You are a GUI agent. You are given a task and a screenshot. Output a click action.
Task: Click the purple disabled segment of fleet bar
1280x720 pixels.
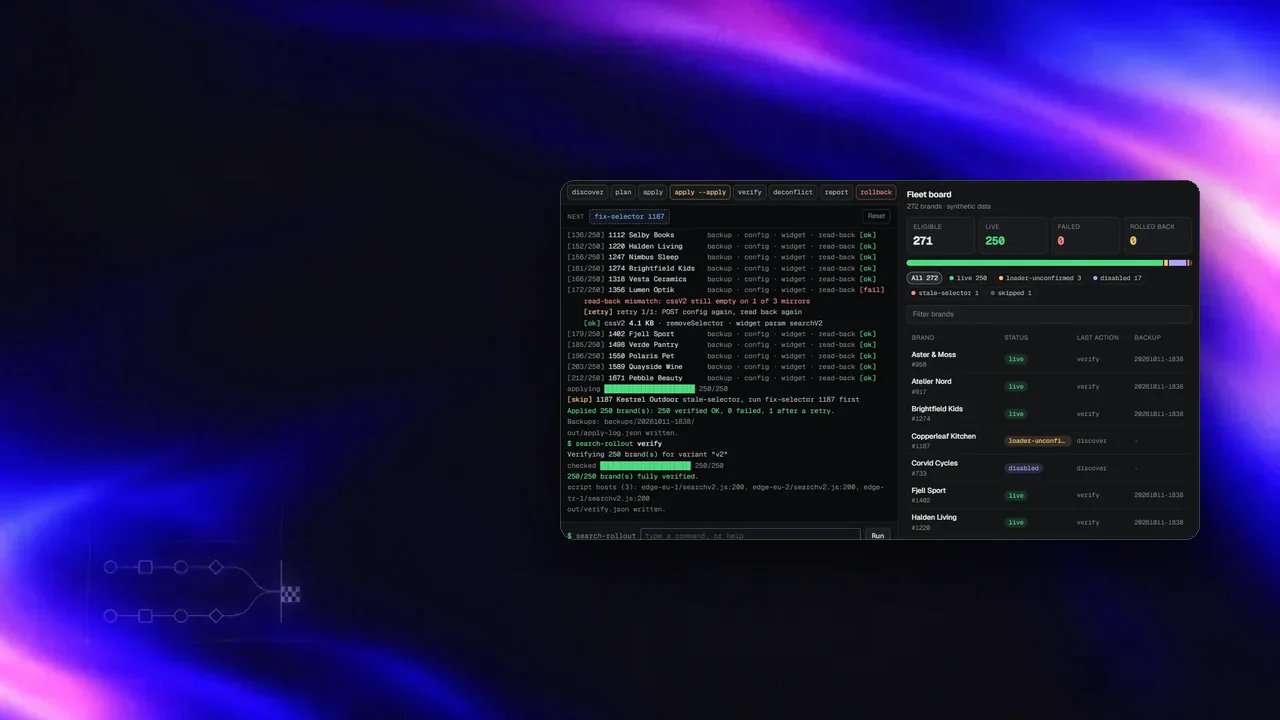(1177, 263)
